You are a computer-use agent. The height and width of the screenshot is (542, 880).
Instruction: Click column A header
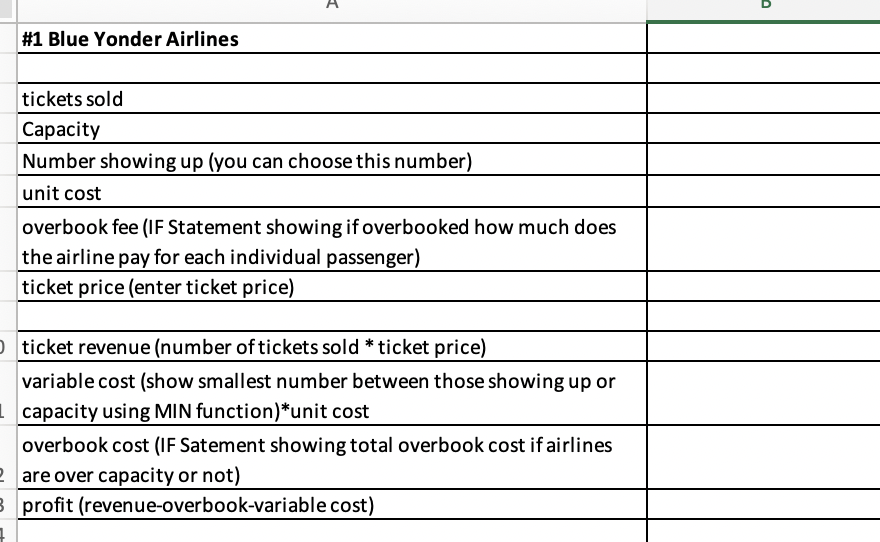(x=332, y=10)
